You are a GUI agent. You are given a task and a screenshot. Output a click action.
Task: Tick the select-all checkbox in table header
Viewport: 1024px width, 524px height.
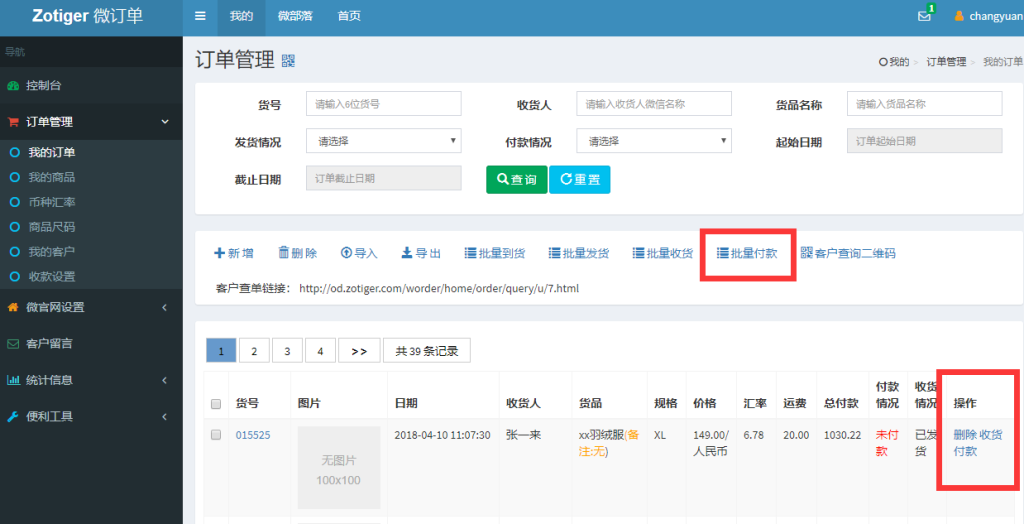click(216, 404)
